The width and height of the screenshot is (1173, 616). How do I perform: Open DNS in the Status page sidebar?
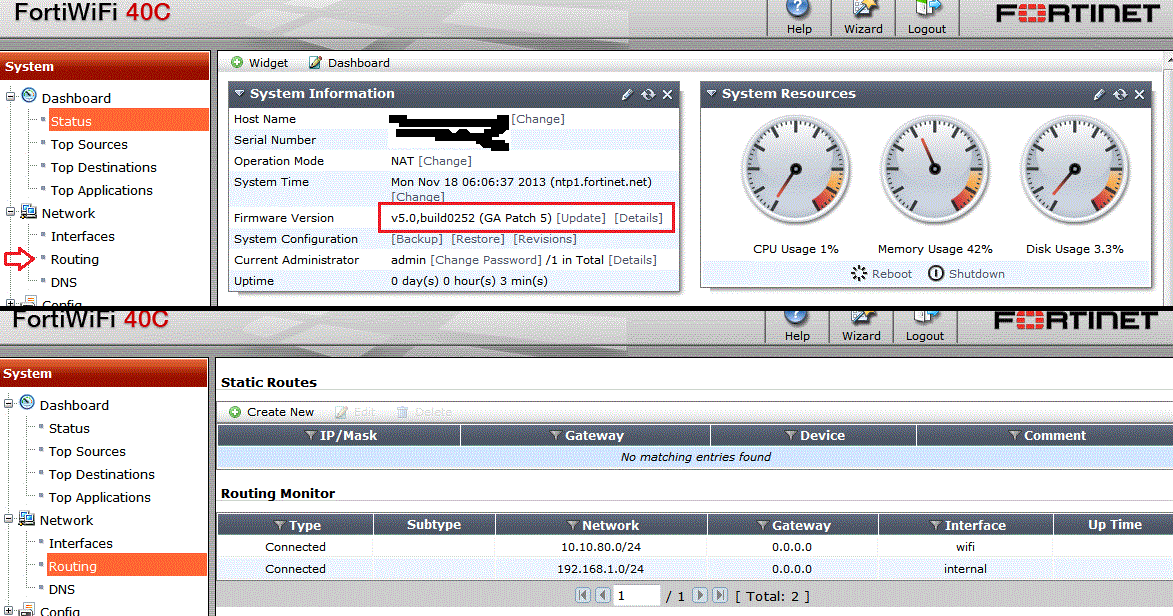64,283
